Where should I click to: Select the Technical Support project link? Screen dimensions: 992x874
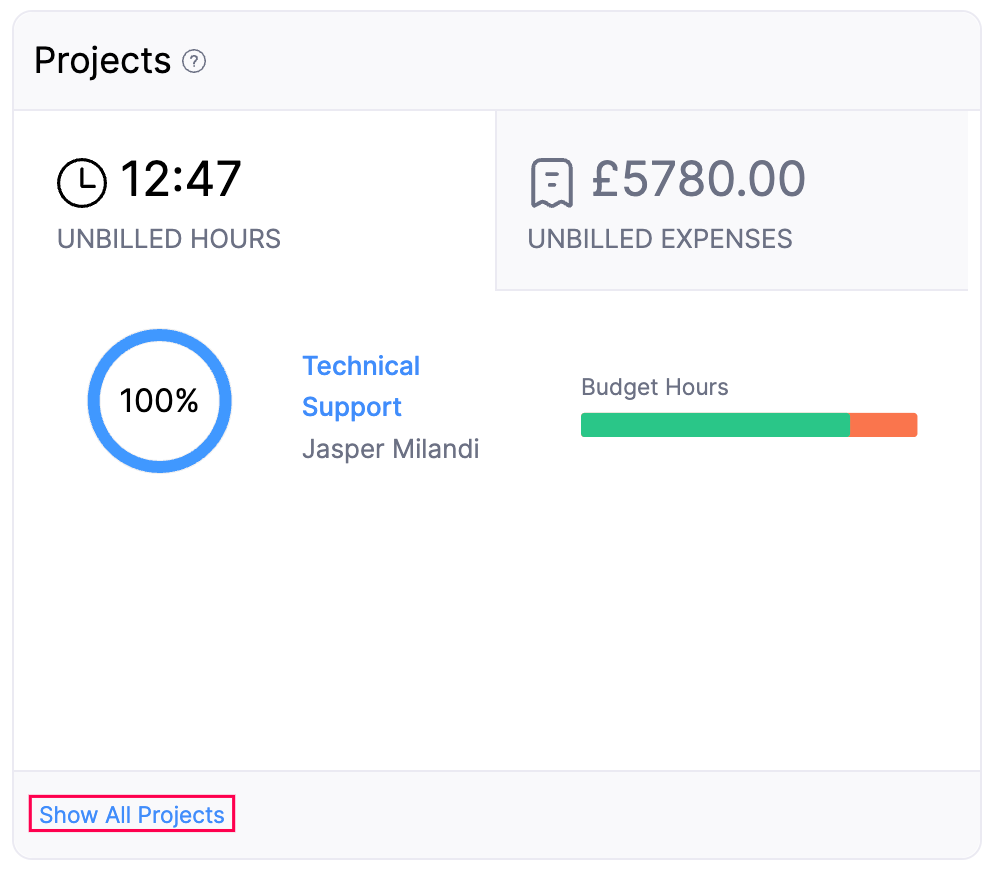(x=361, y=386)
